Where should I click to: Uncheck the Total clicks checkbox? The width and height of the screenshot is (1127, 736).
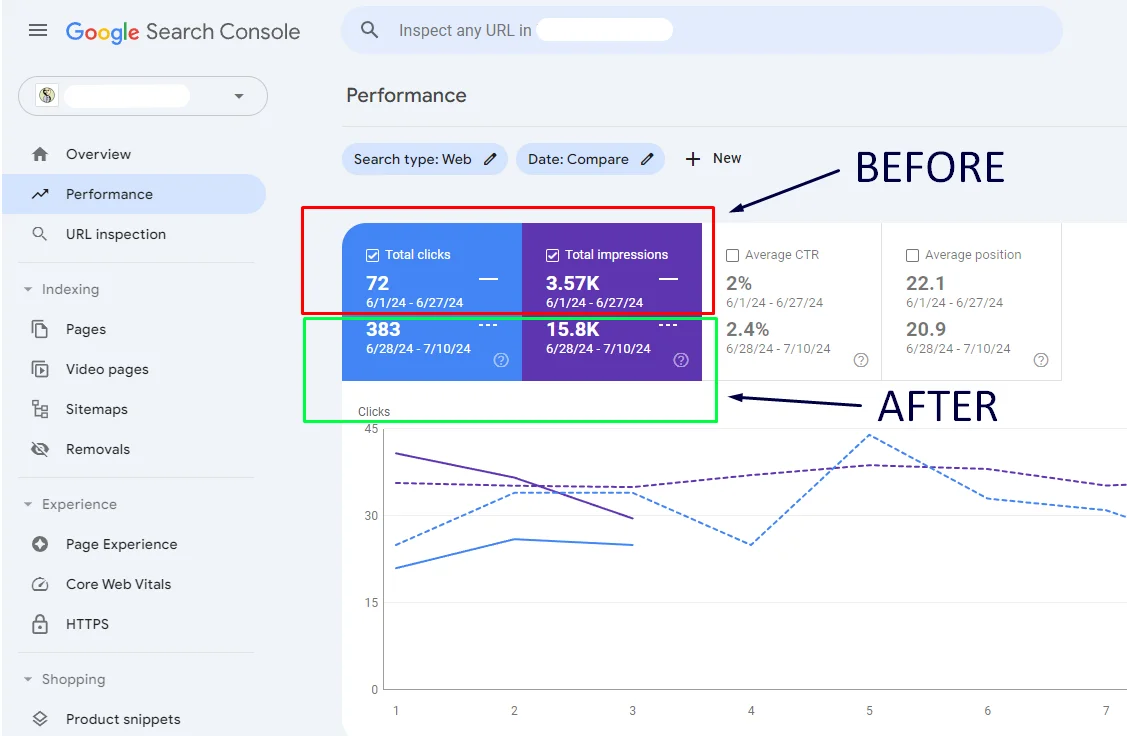pos(372,255)
